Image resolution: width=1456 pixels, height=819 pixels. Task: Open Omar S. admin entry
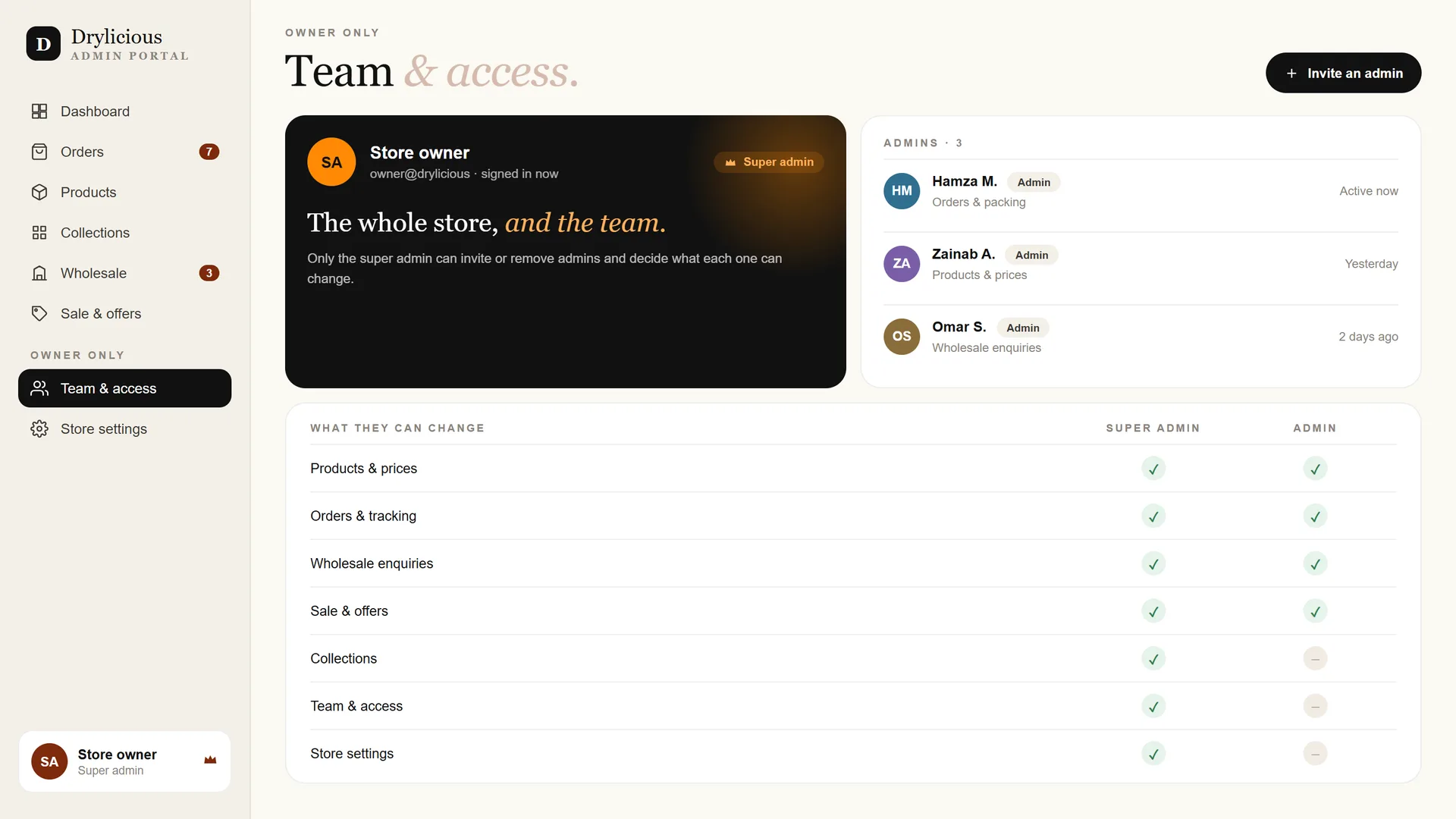tap(1141, 337)
